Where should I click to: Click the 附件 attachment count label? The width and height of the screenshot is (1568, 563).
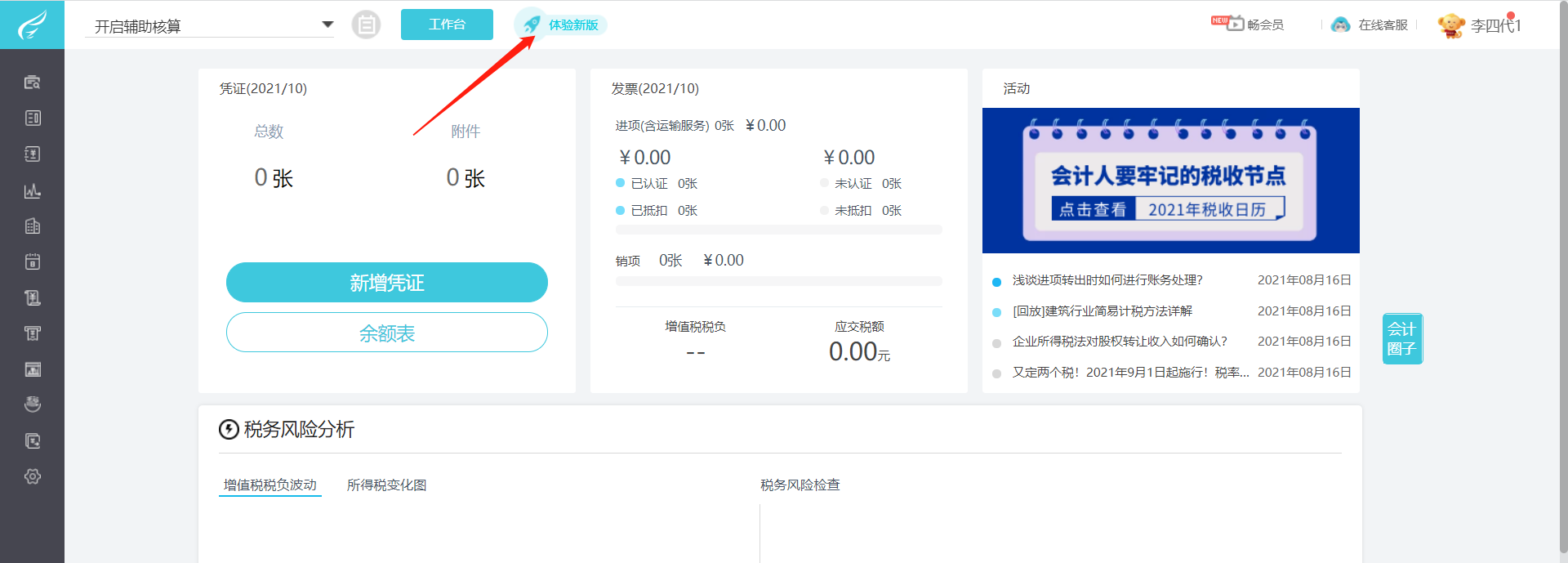(x=465, y=132)
